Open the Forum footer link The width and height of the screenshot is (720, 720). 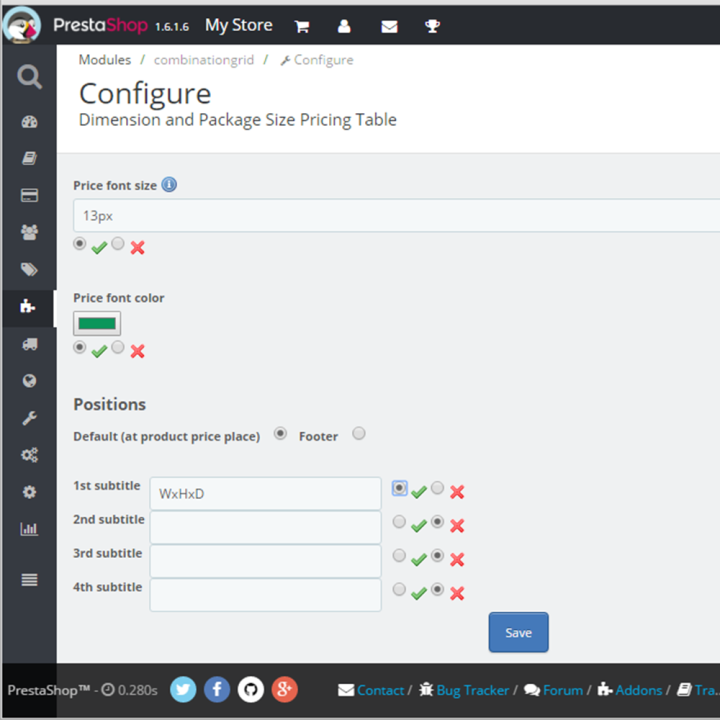[553, 690]
